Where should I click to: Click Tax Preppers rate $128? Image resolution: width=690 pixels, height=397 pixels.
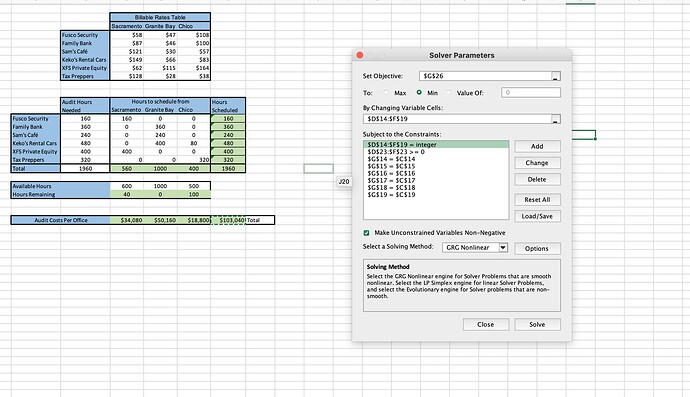(127, 76)
